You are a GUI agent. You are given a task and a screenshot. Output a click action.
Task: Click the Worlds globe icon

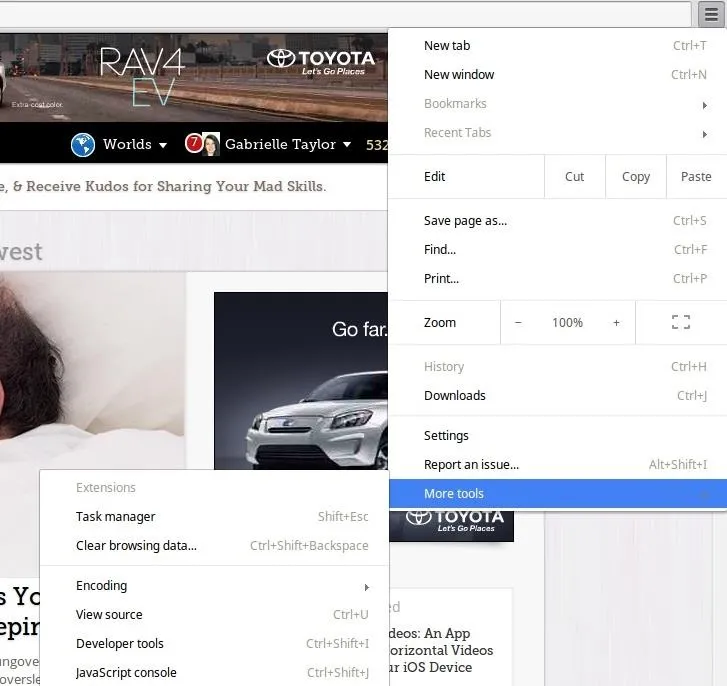tap(83, 145)
